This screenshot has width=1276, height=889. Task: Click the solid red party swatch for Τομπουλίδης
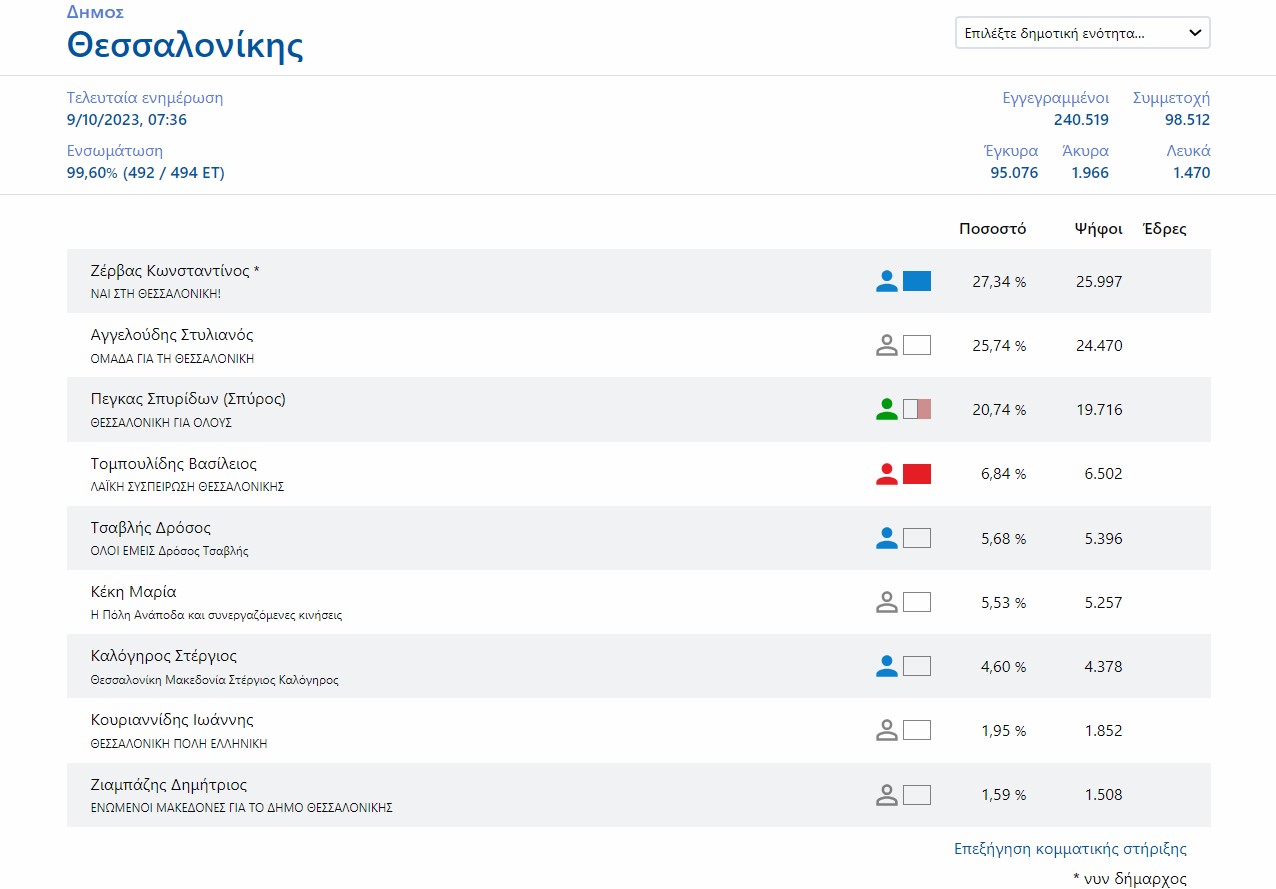[x=916, y=474]
